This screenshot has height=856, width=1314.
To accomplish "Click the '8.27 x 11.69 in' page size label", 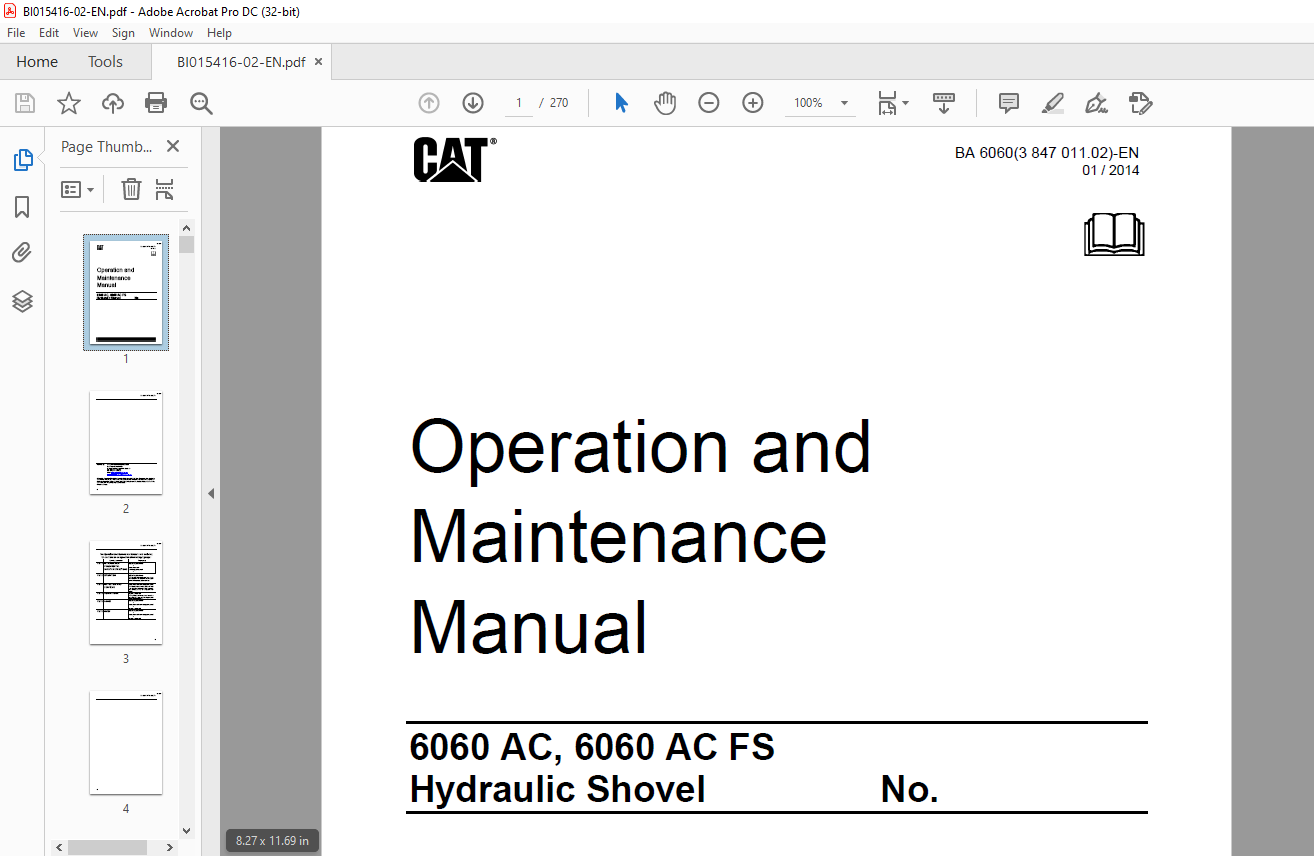I will click(272, 840).
